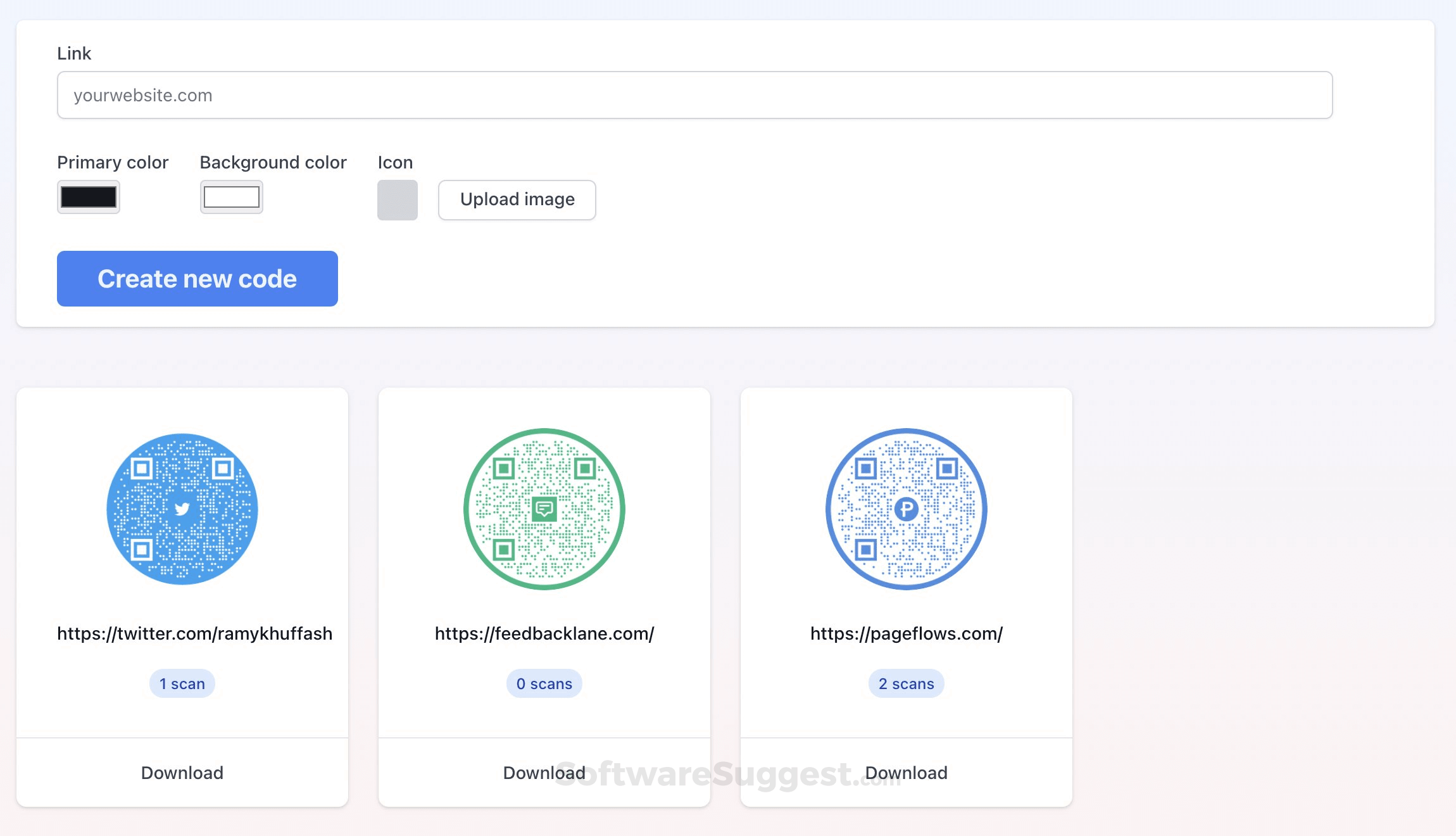Download the pageflows QR code

[906, 773]
